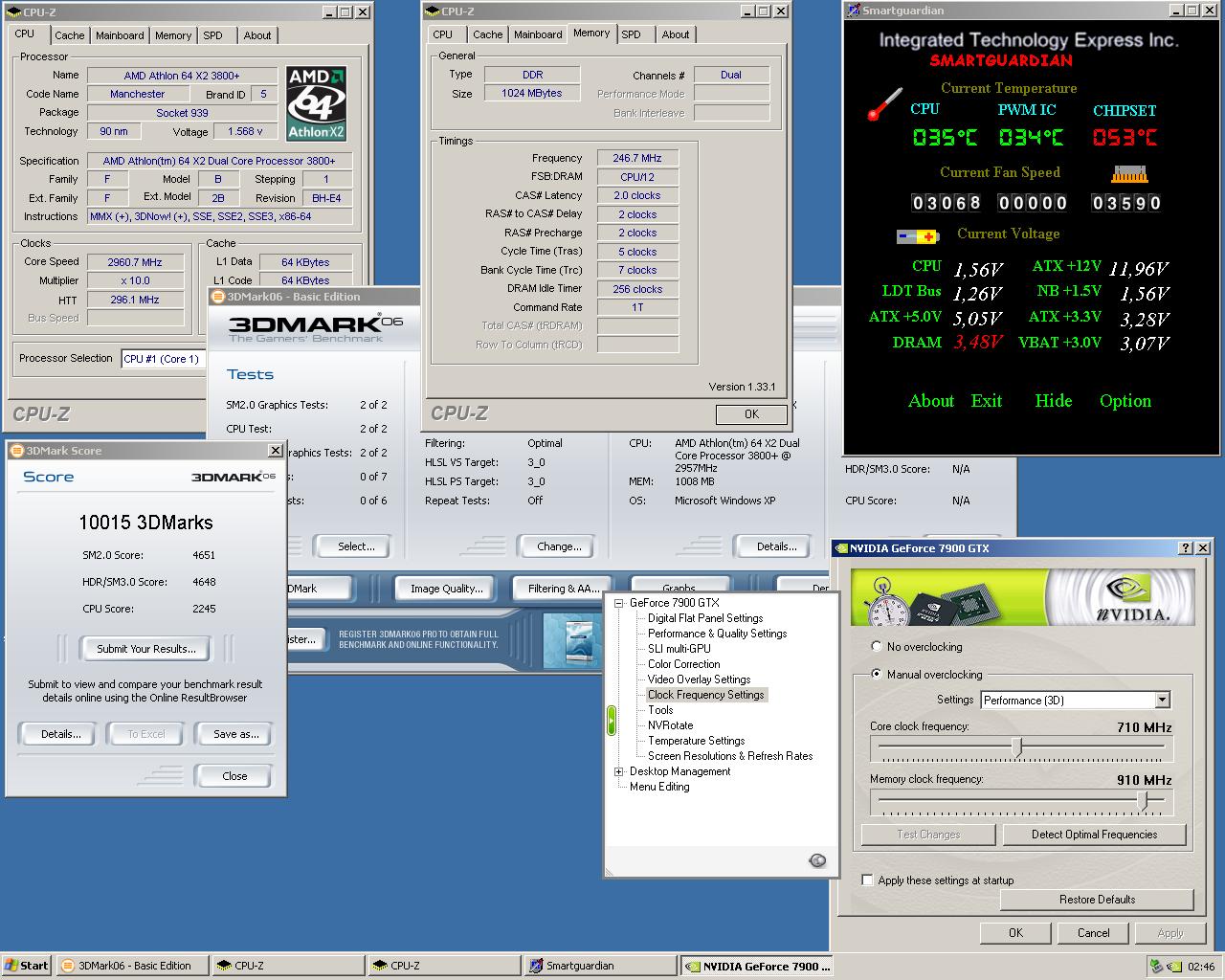Screen dimensions: 1225x980
Task: Open the Processor Selection dropdown in CPU-Z
Action: pos(164,359)
